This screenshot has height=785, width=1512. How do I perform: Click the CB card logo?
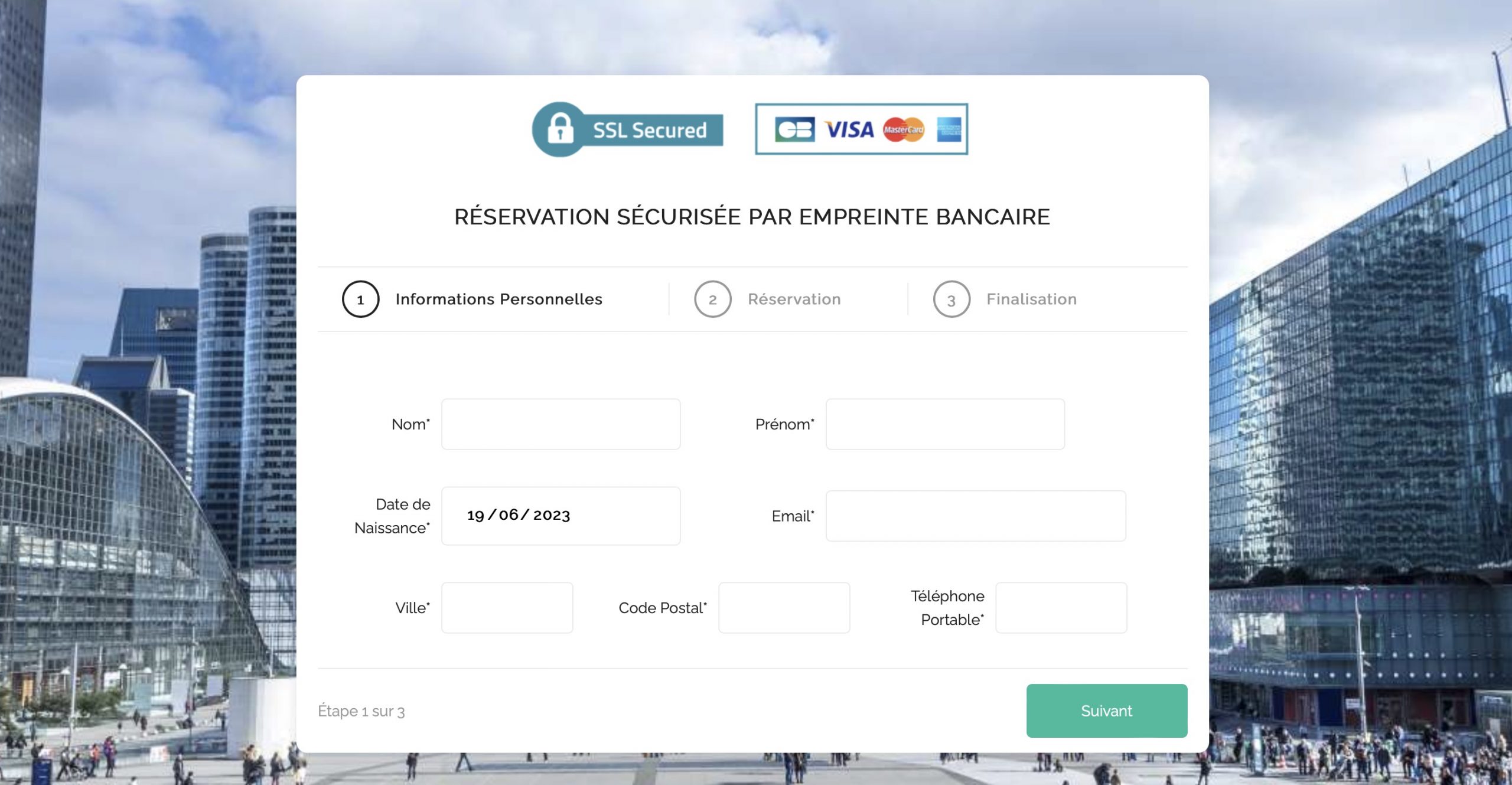pos(794,129)
